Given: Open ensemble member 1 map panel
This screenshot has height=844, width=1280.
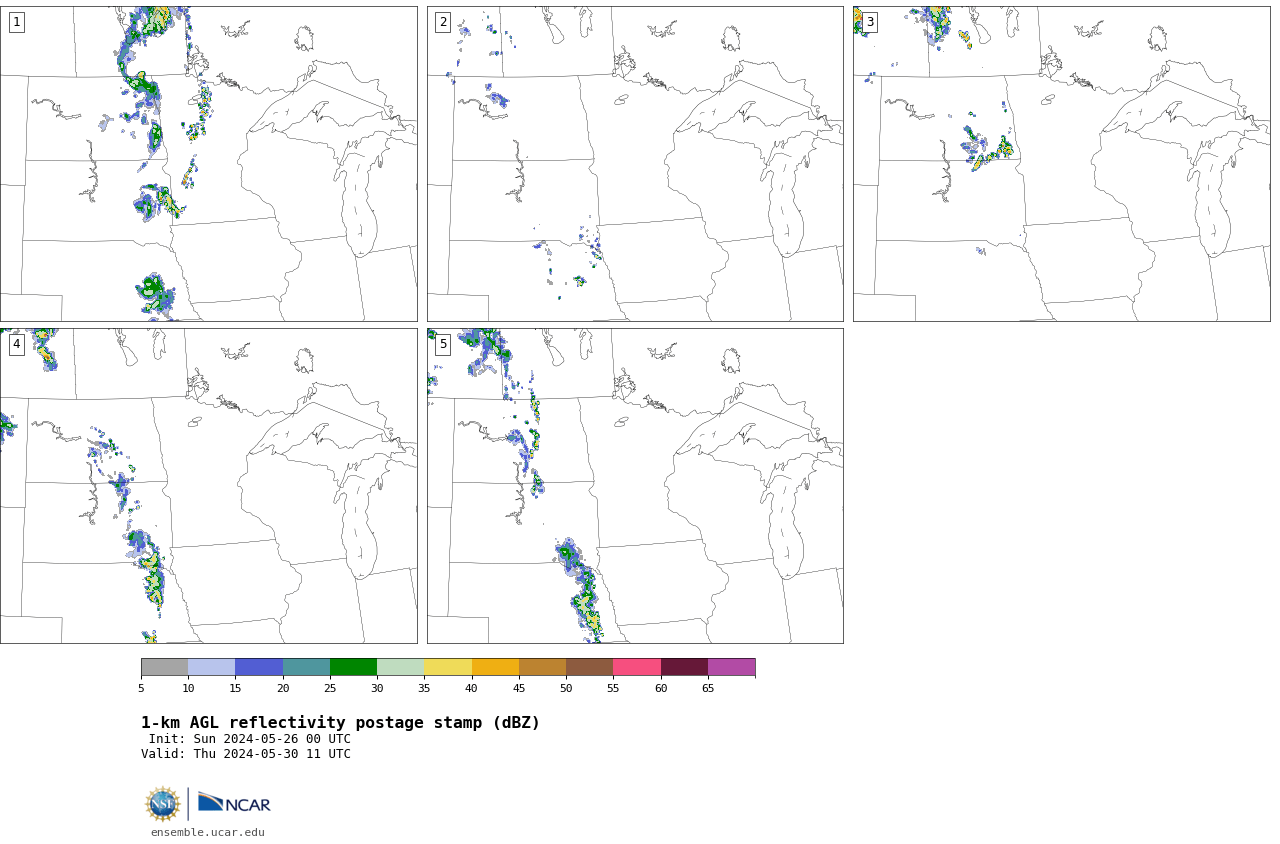Looking at the screenshot, I should pyautogui.click(x=208, y=164).
